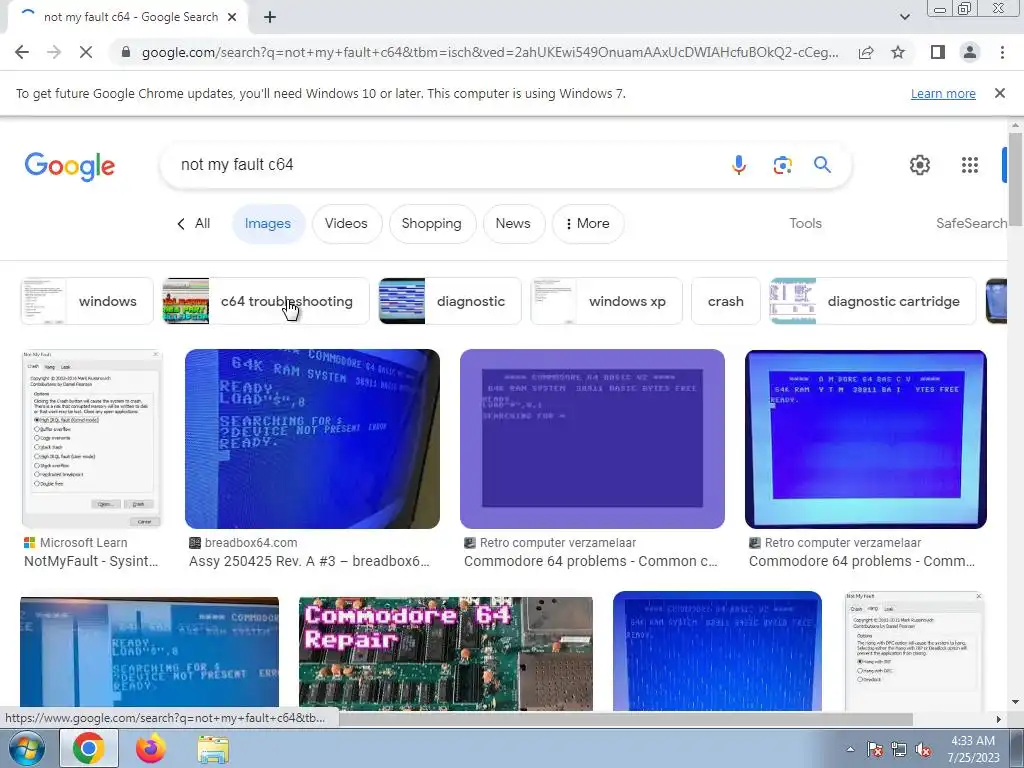The width and height of the screenshot is (1024, 768).
Task: Open File Explorer from the taskbar
Action: click(x=213, y=750)
